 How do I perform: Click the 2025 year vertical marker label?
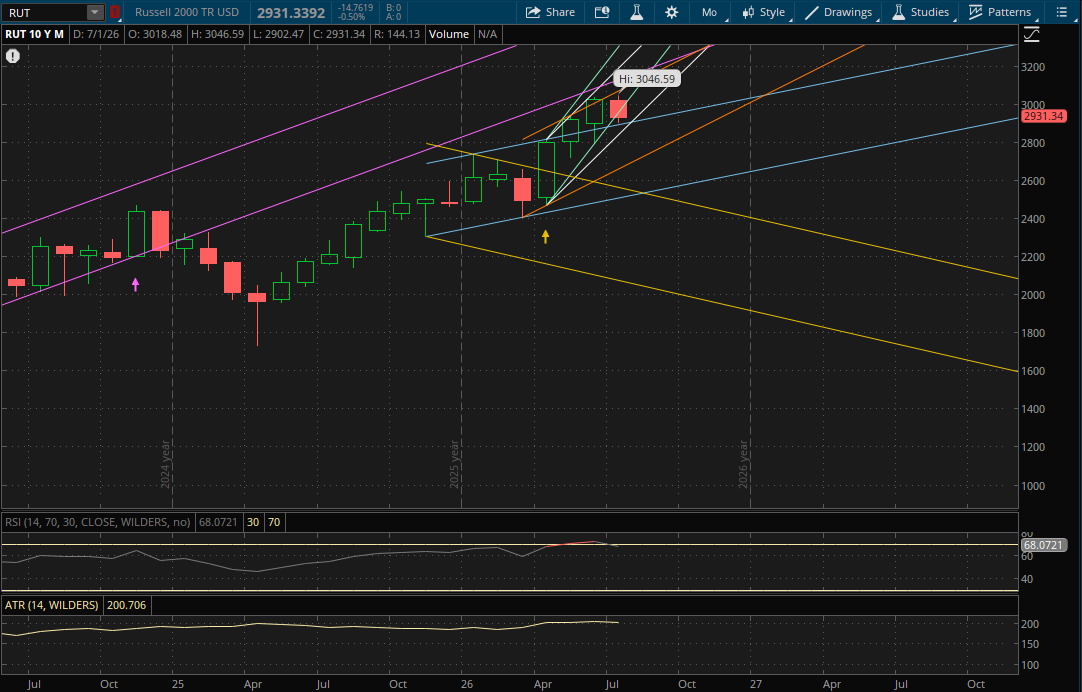(454, 464)
